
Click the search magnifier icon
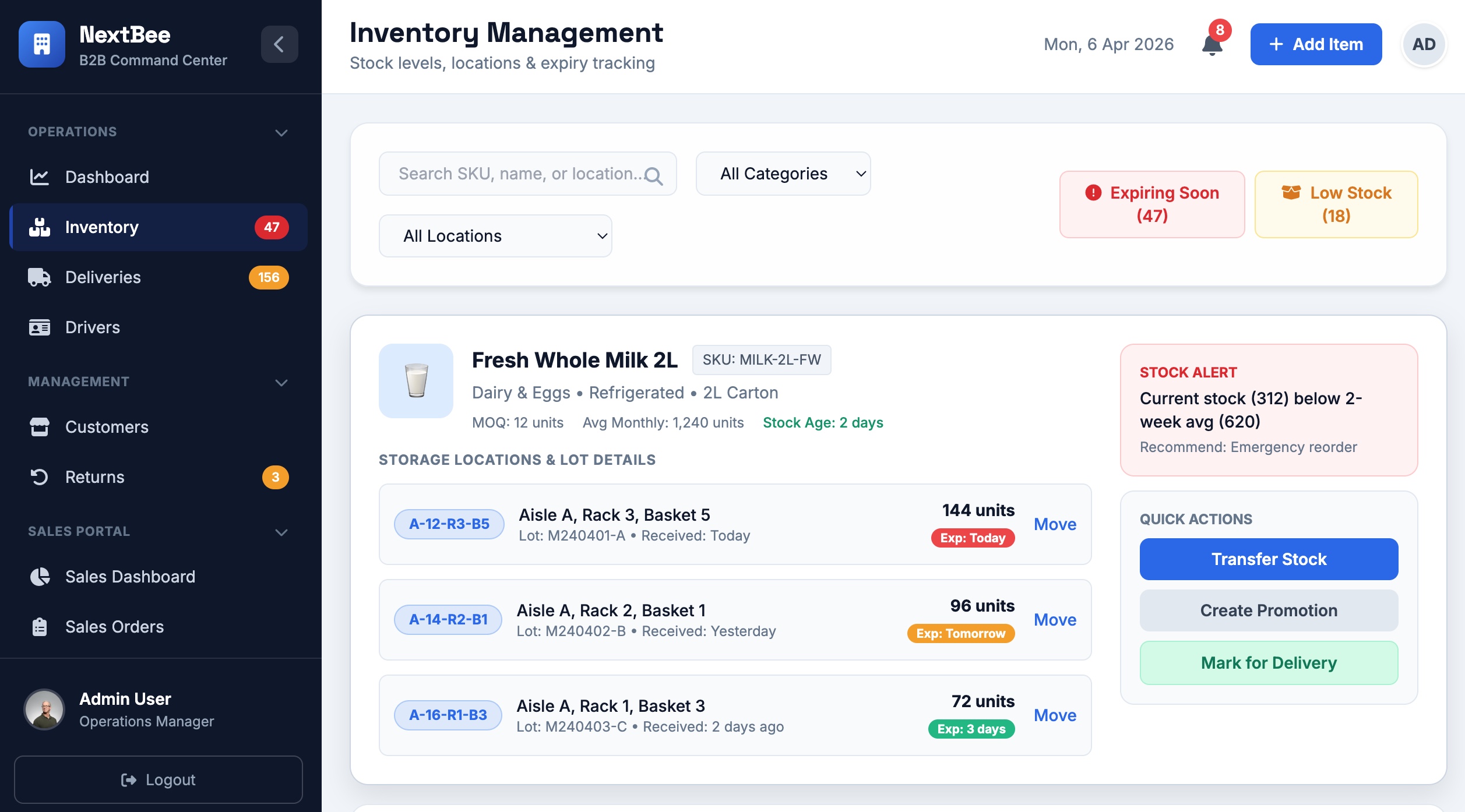pyautogui.click(x=653, y=175)
